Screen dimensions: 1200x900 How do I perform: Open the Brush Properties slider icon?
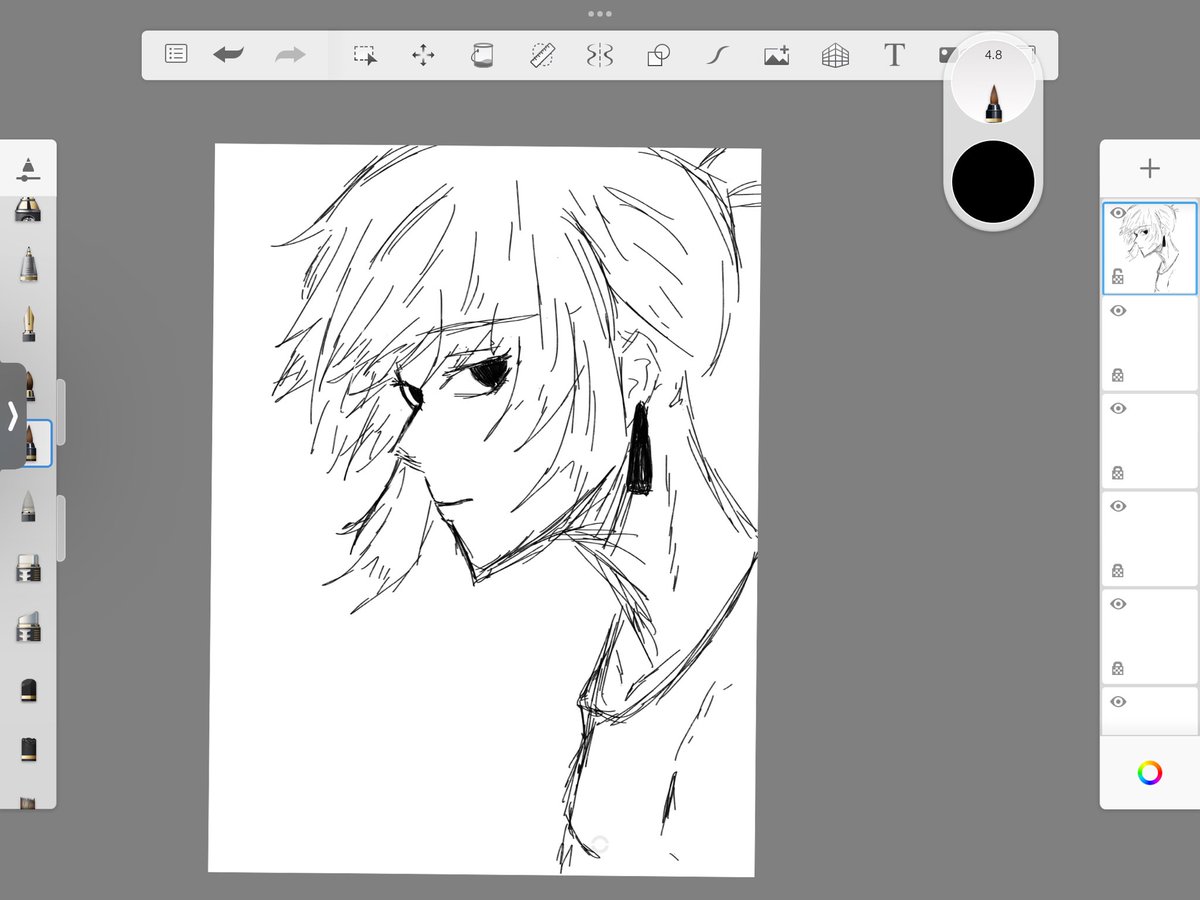pos(28,169)
